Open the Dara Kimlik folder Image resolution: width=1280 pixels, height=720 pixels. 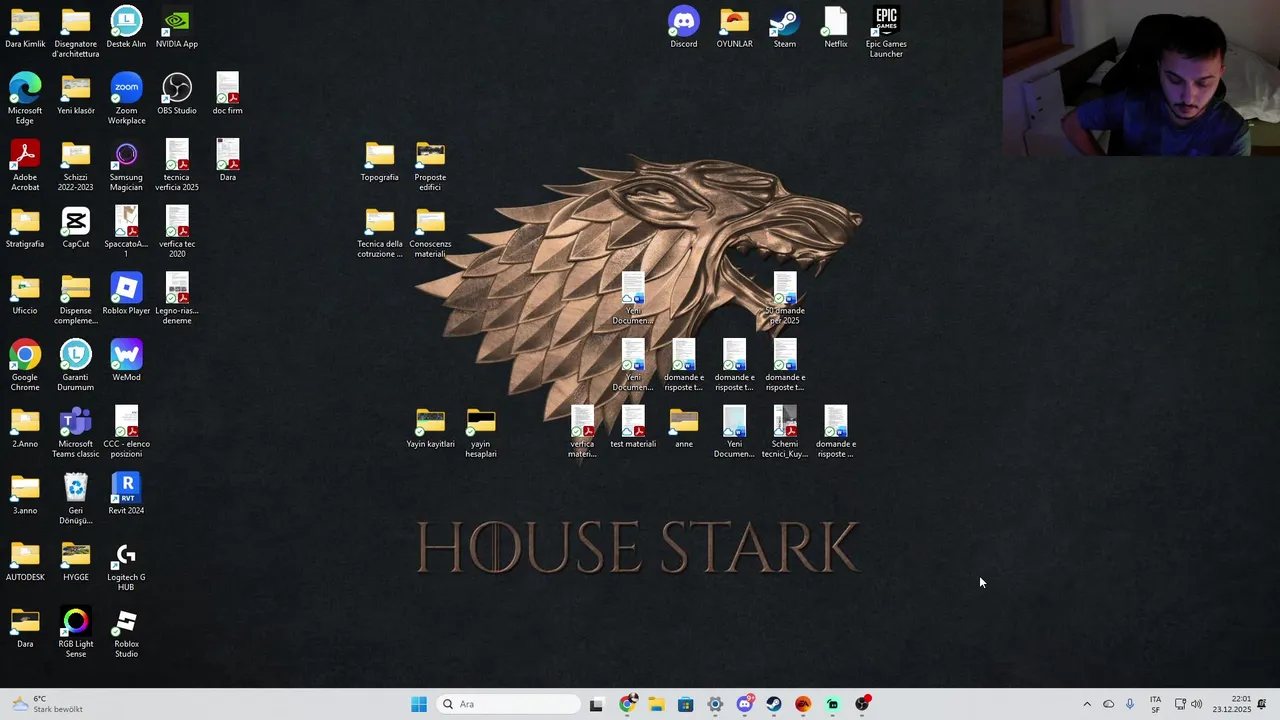tap(25, 28)
